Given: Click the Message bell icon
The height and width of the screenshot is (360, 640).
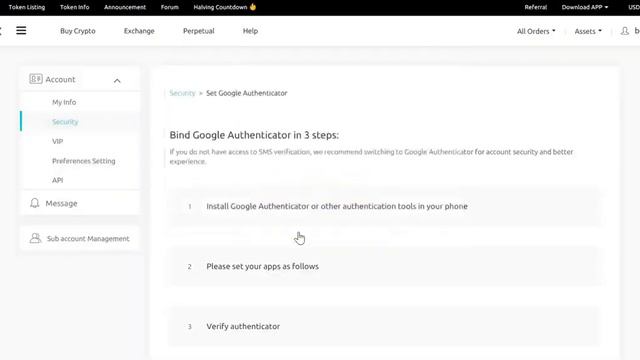Looking at the screenshot, I should pos(35,203).
